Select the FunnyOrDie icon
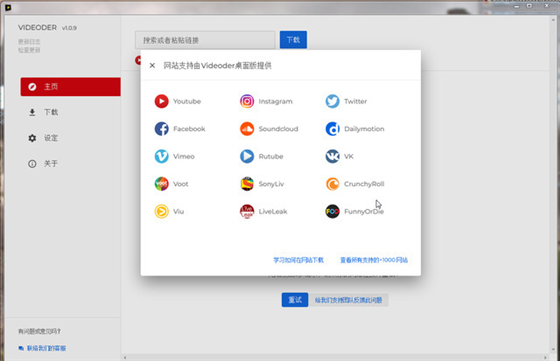The image size is (560, 361). [332, 211]
